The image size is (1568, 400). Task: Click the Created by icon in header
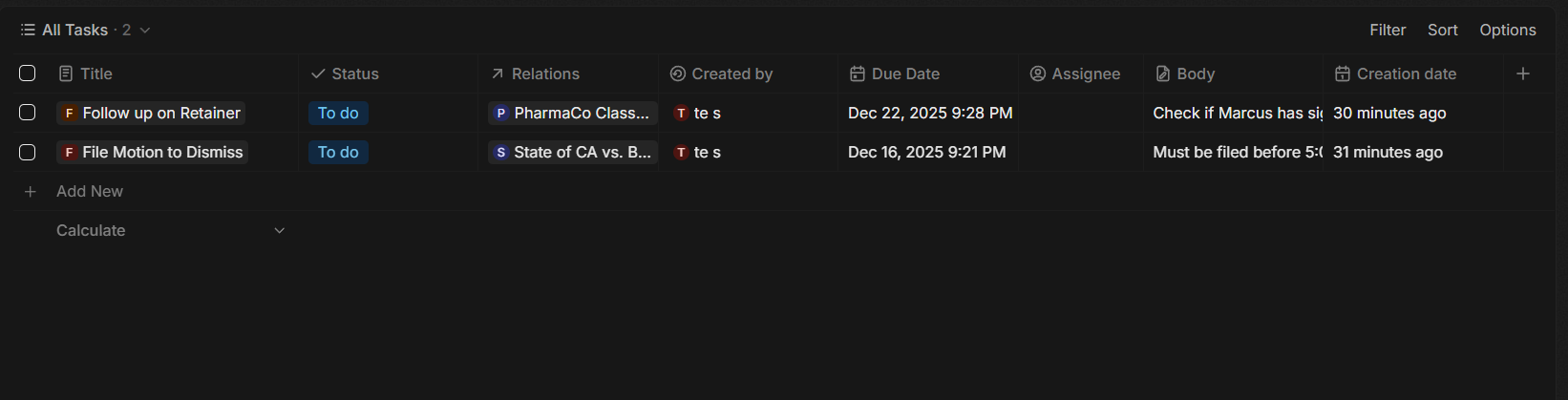tap(678, 74)
